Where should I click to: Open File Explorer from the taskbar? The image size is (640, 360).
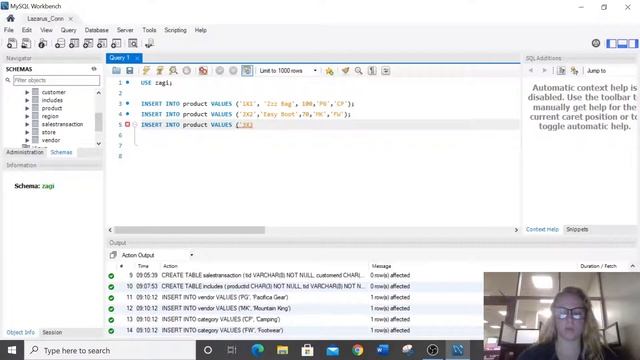coord(282,350)
